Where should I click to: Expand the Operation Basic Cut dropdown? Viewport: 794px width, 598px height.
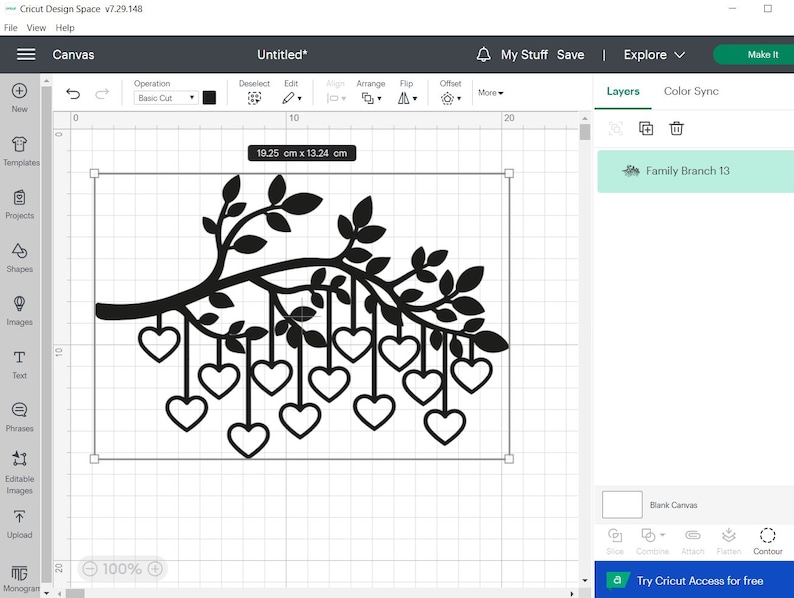coord(166,98)
